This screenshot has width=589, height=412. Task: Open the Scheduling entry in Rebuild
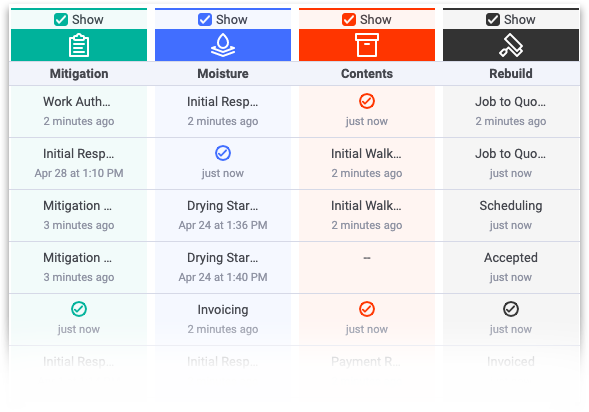point(511,205)
